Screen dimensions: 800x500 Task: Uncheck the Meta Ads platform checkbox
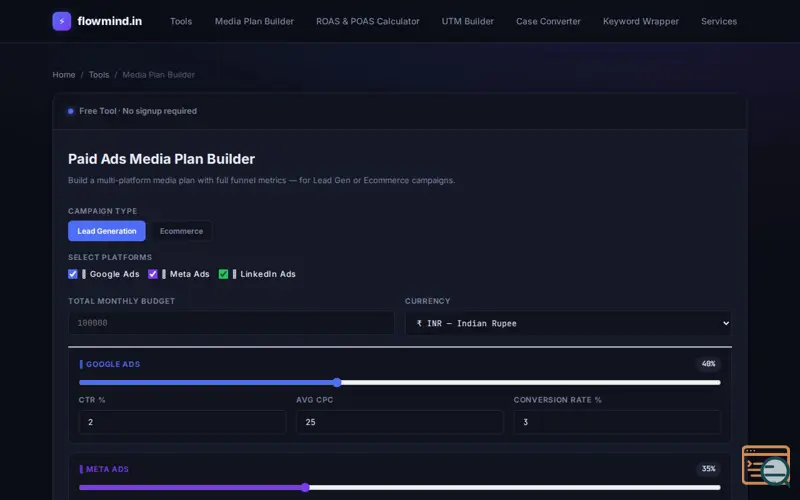153,274
